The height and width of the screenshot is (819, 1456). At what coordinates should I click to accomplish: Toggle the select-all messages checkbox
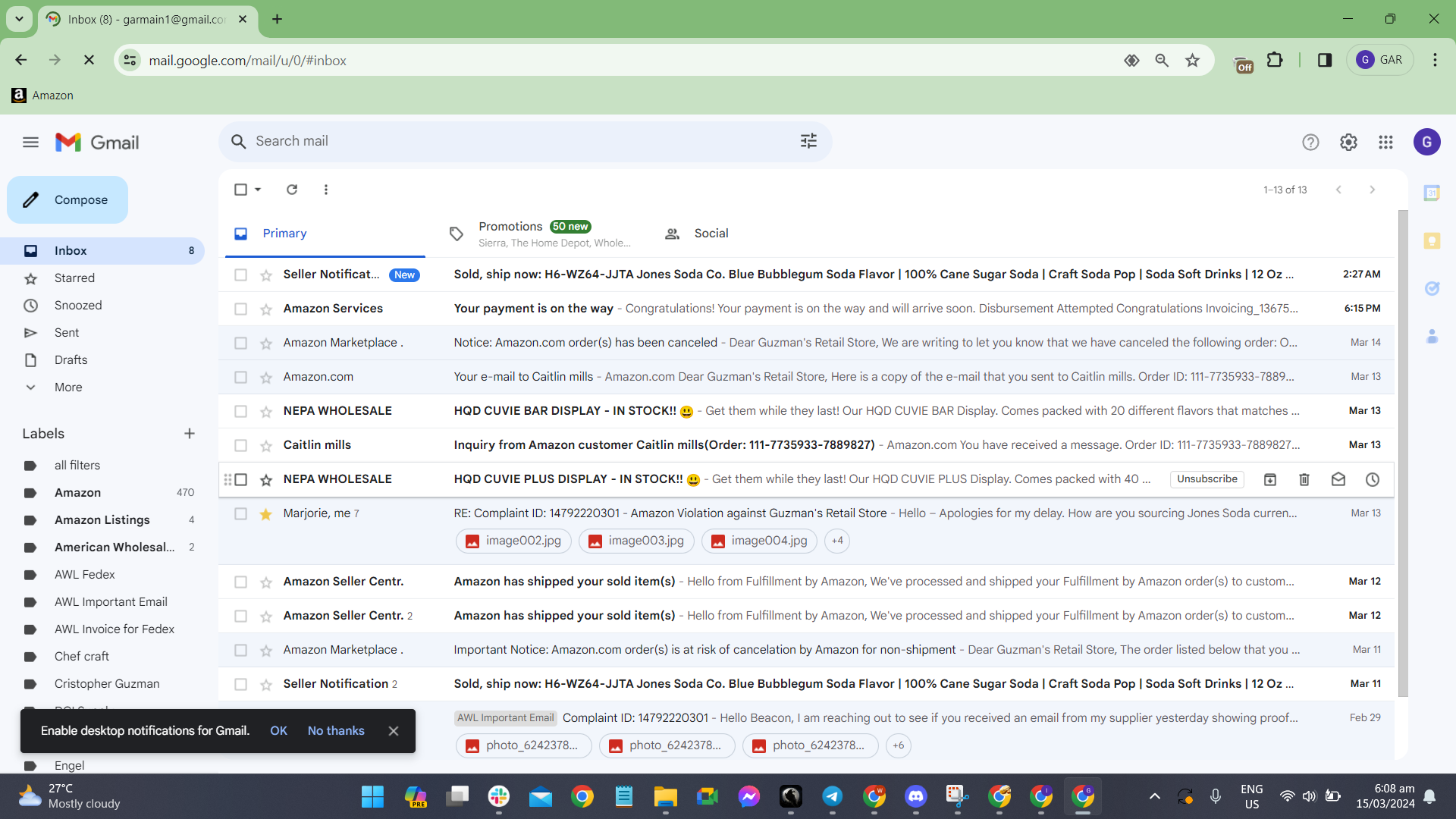point(240,190)
